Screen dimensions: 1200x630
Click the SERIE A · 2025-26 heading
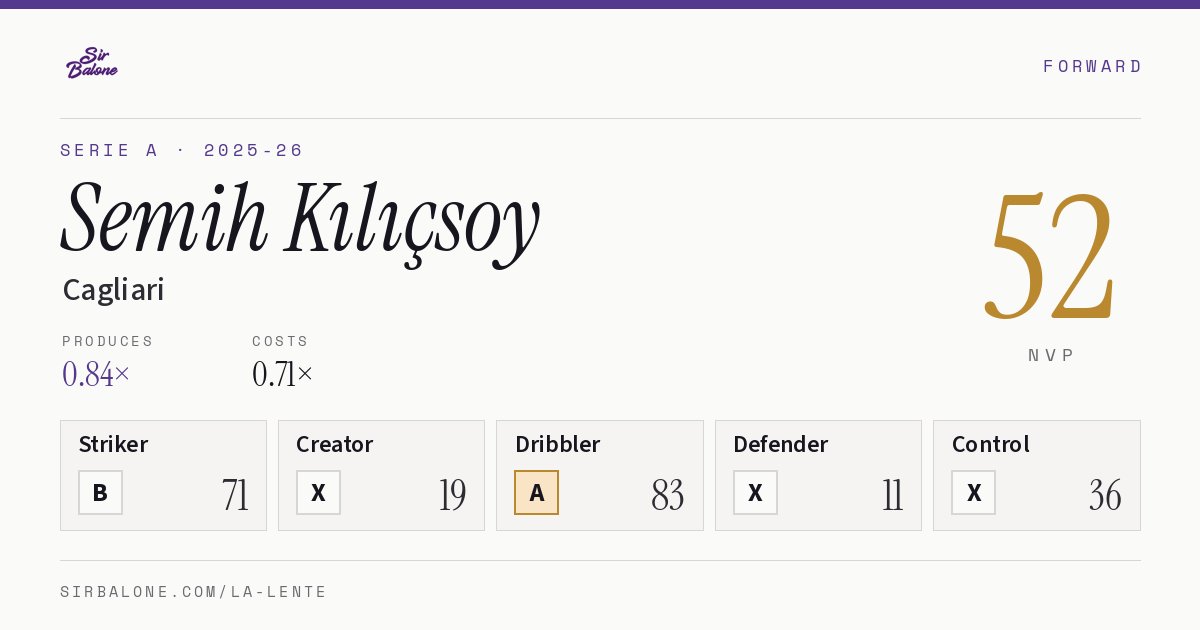(x=182, y=150)
